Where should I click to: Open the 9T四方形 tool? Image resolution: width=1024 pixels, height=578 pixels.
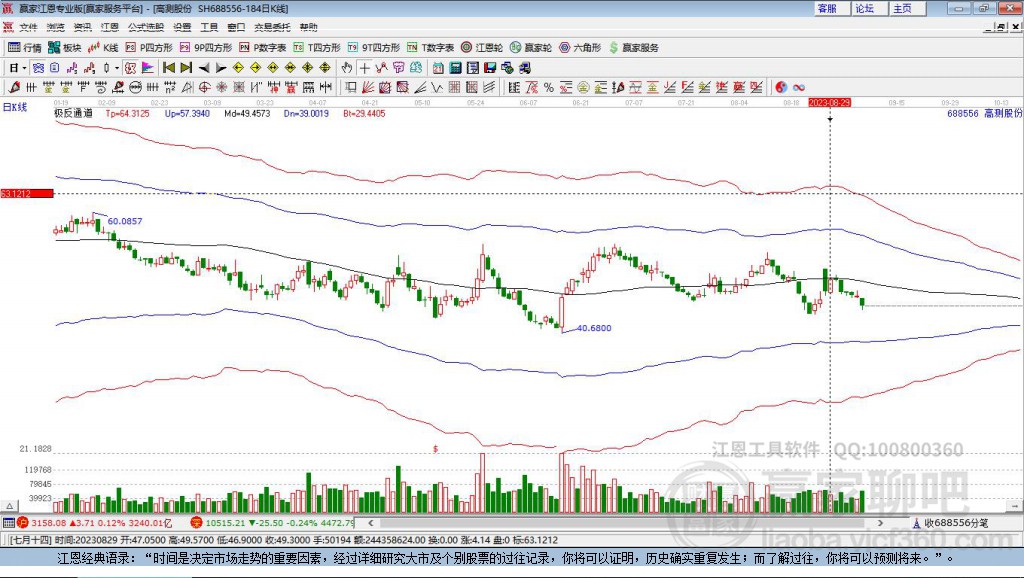(374, 48)
